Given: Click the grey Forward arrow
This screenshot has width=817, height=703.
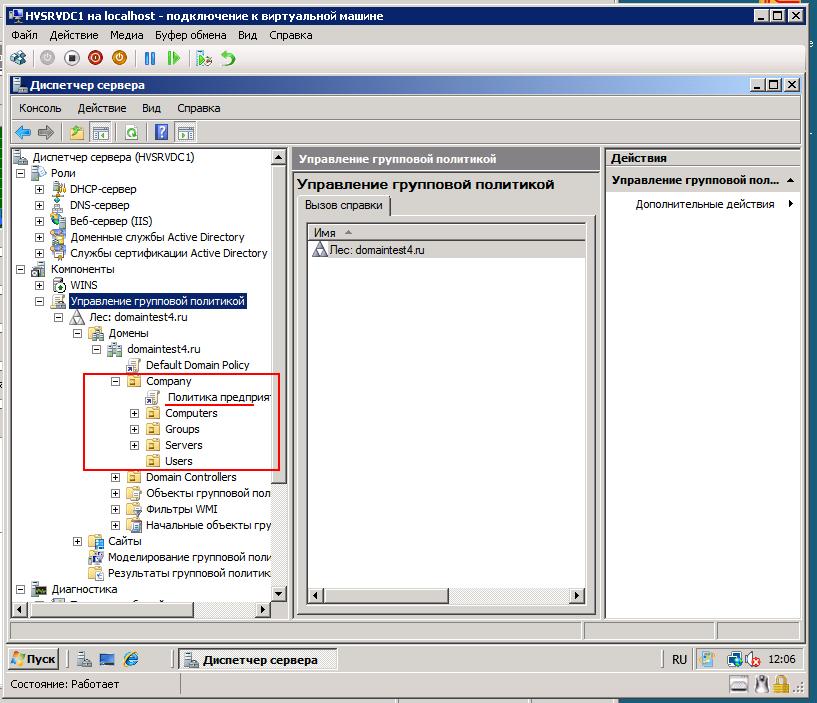Looking at the screenshot, I should 46,132.
